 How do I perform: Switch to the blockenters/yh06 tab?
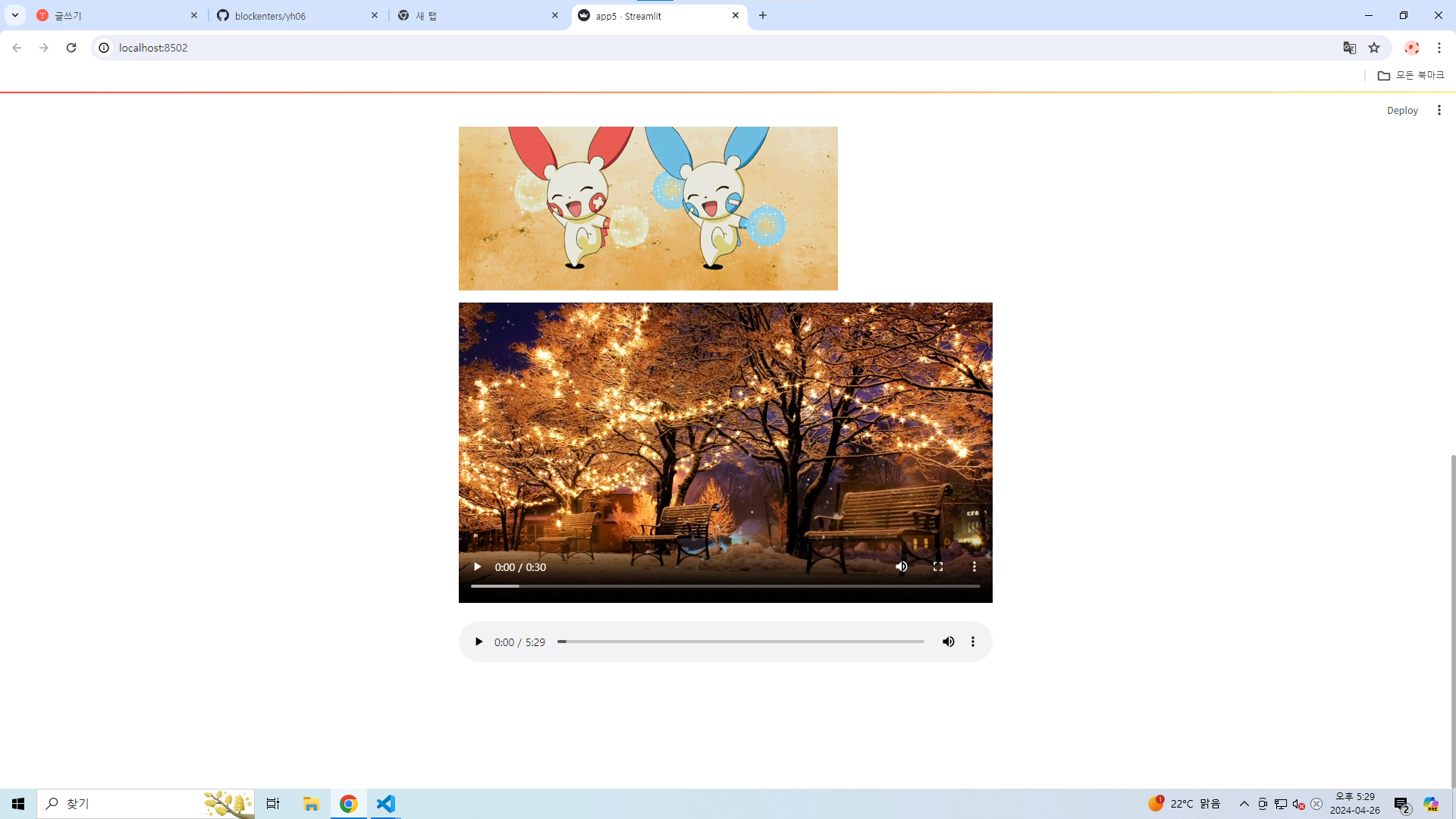click(x=297, y=15)
